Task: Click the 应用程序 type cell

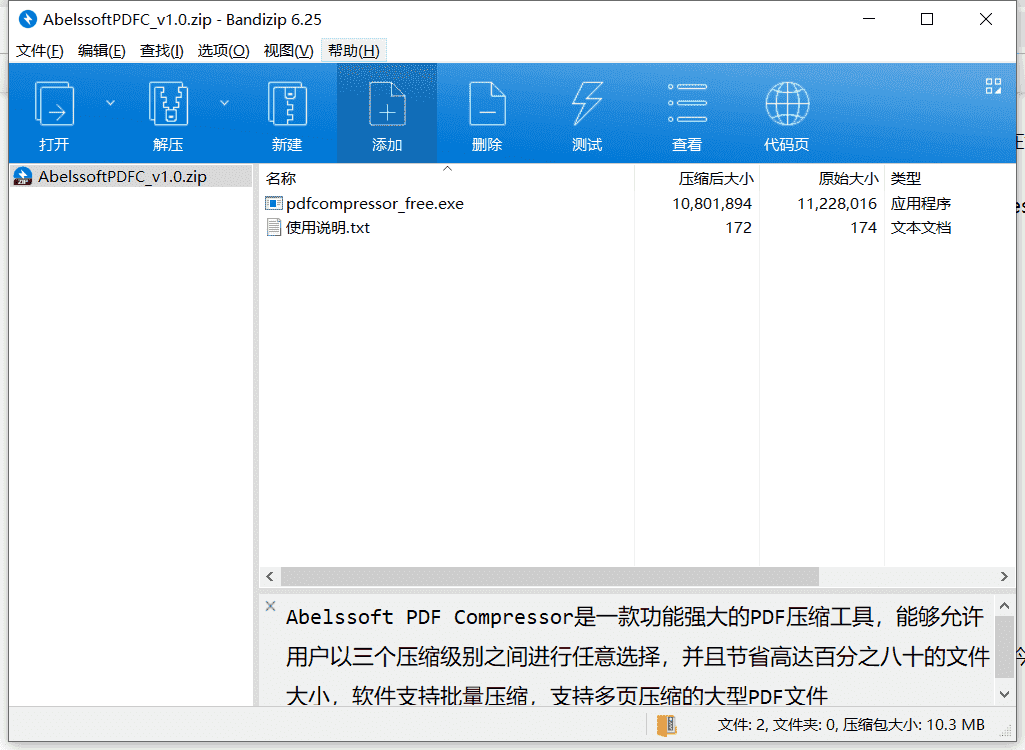Action: pos(920,203)
